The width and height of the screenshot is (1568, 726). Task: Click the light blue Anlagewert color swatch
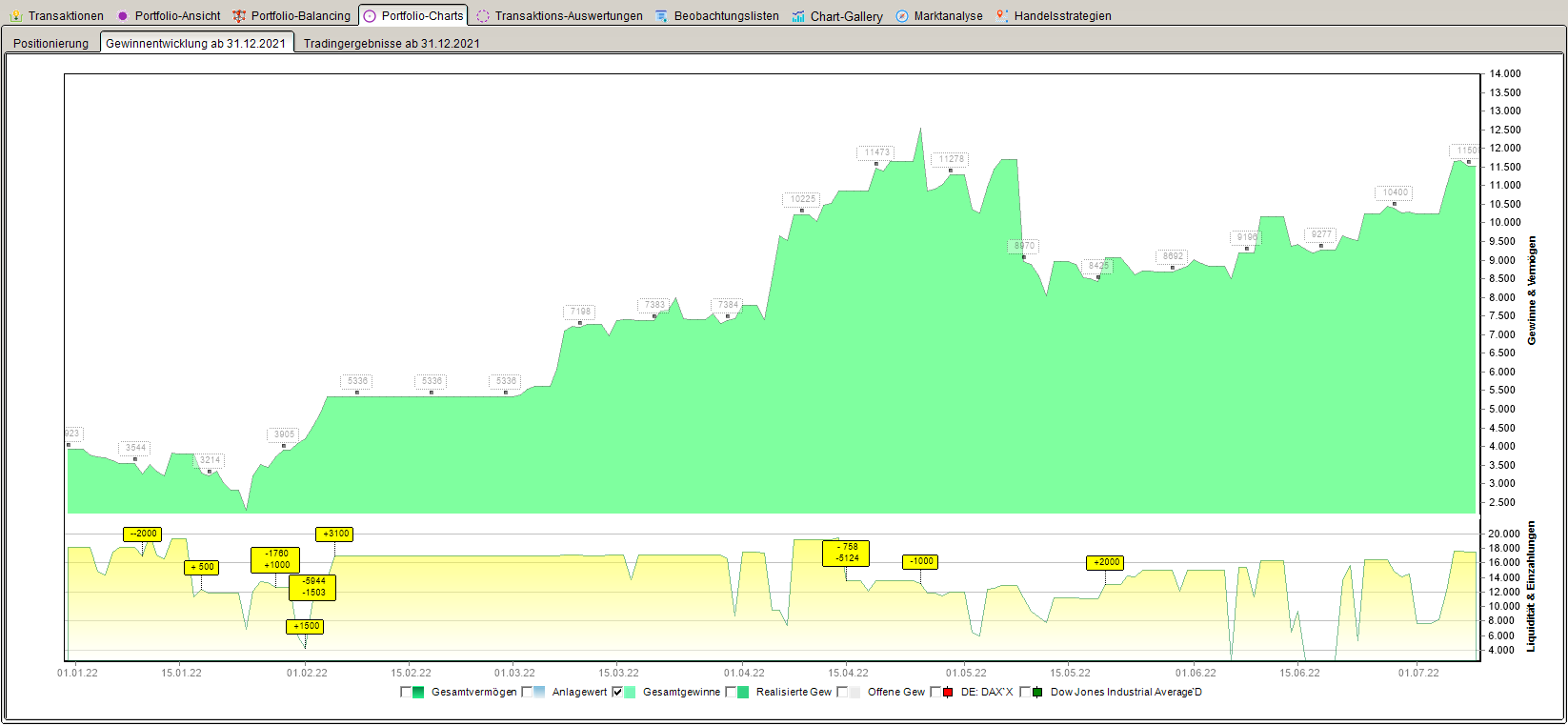(539, 692)
